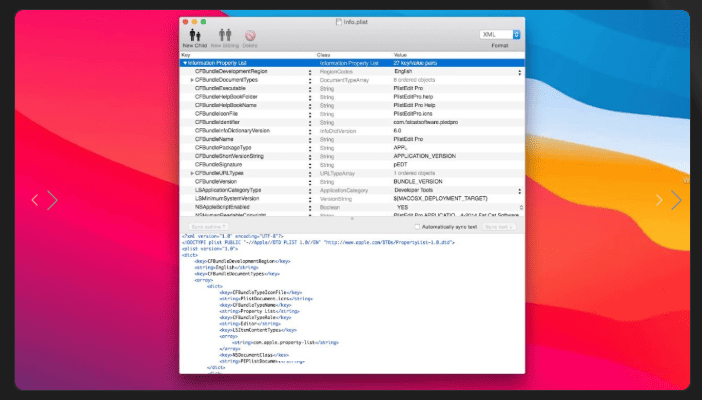Select CFBundleShortVersionString key in the outline
The width and height of the screenshot is (702, 400).
229,156
